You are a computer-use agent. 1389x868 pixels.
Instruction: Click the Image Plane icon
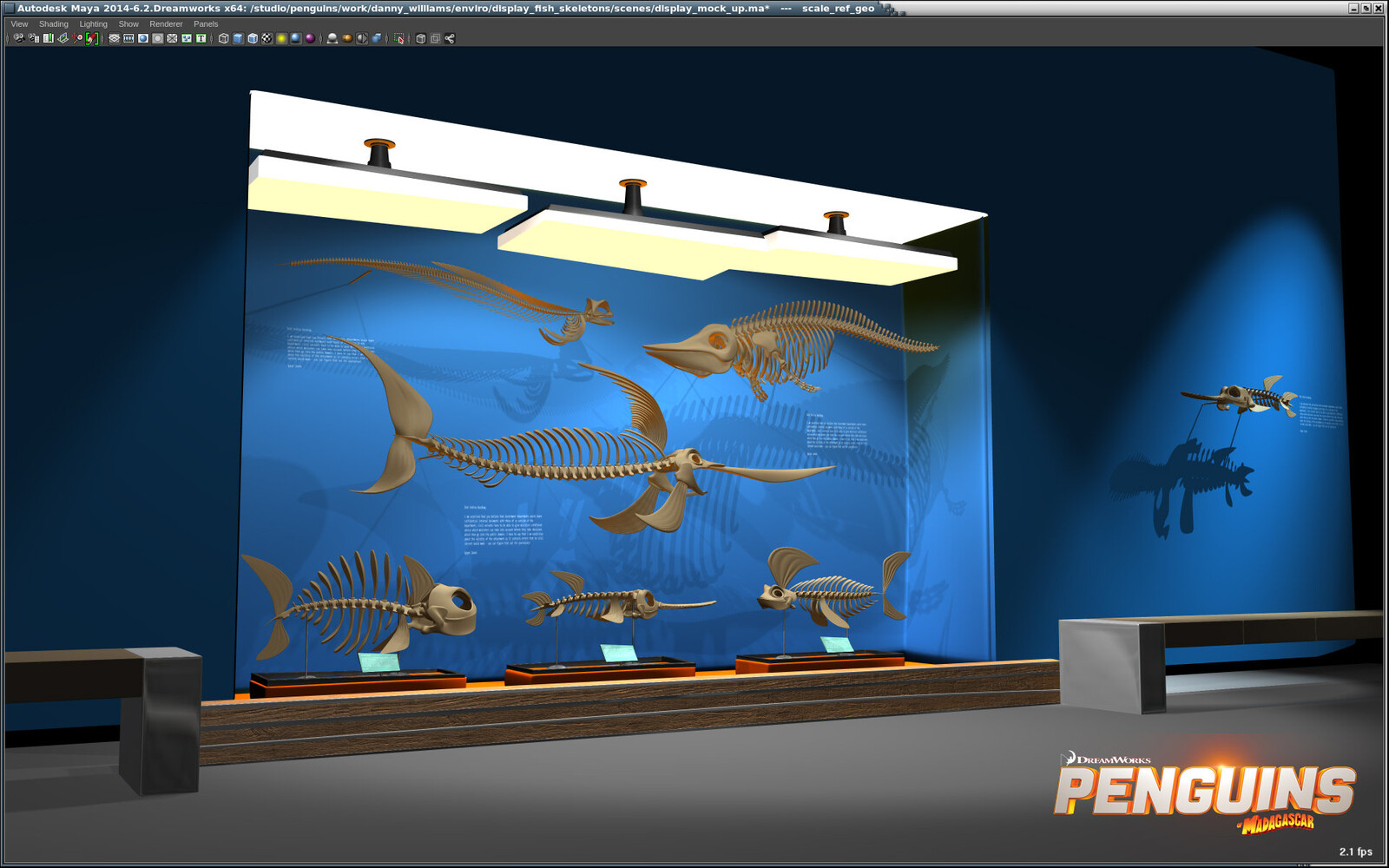pyautogui.click(x=63, y=38)
